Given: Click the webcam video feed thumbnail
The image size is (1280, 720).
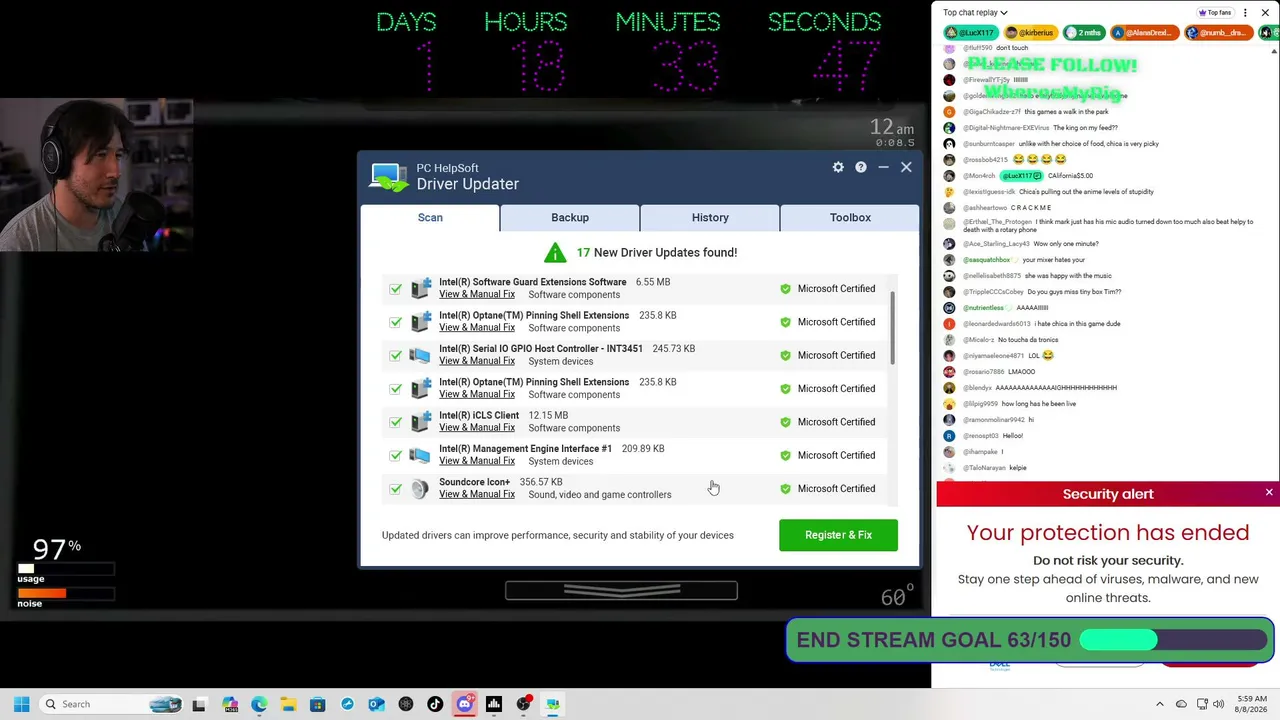Looking at the screenshot, I should coord(96,175).
